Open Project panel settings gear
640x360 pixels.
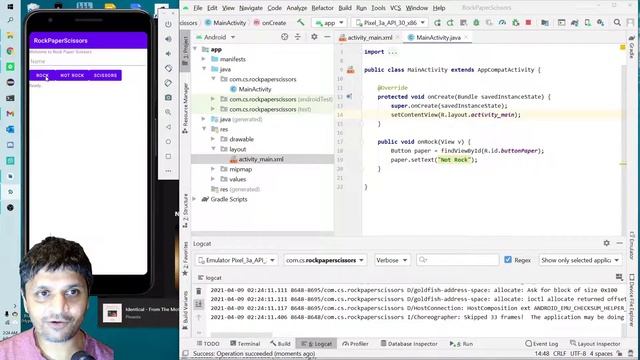pos(314,37)
